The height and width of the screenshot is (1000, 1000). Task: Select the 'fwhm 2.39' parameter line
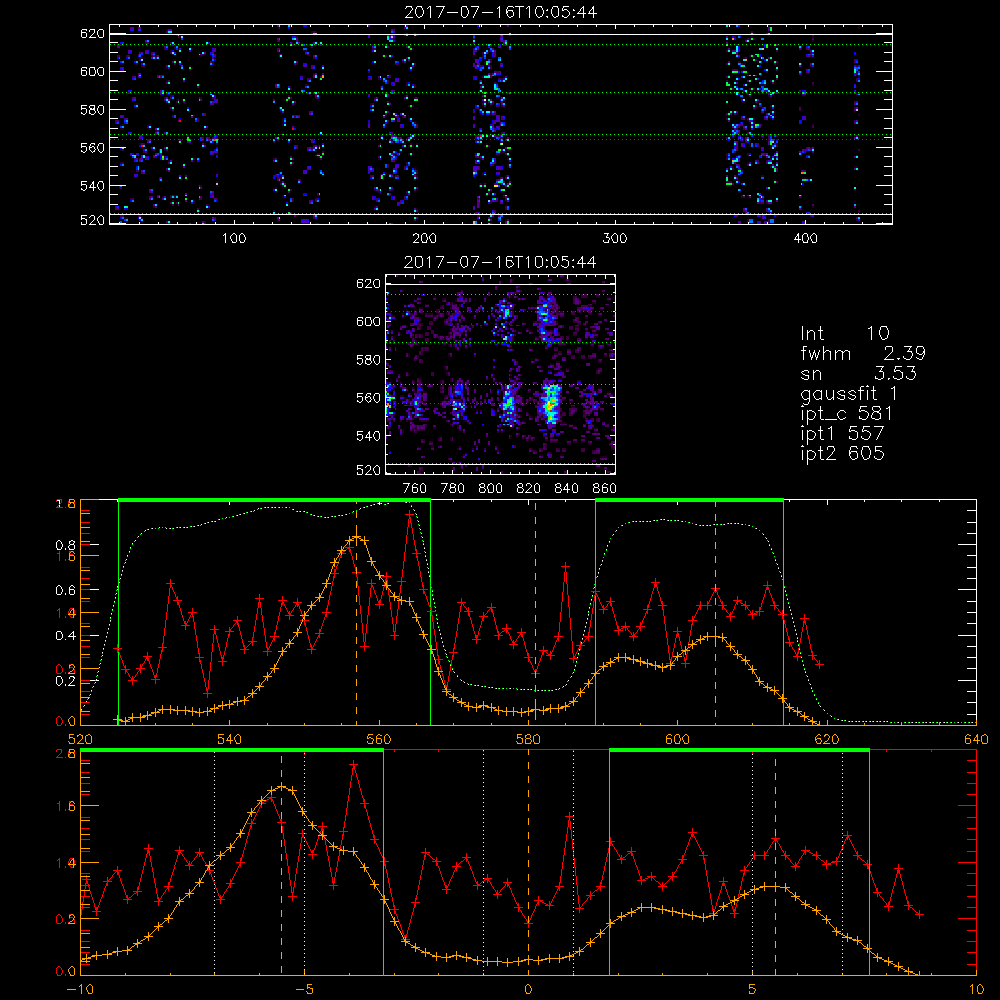(x=863, y=353)
